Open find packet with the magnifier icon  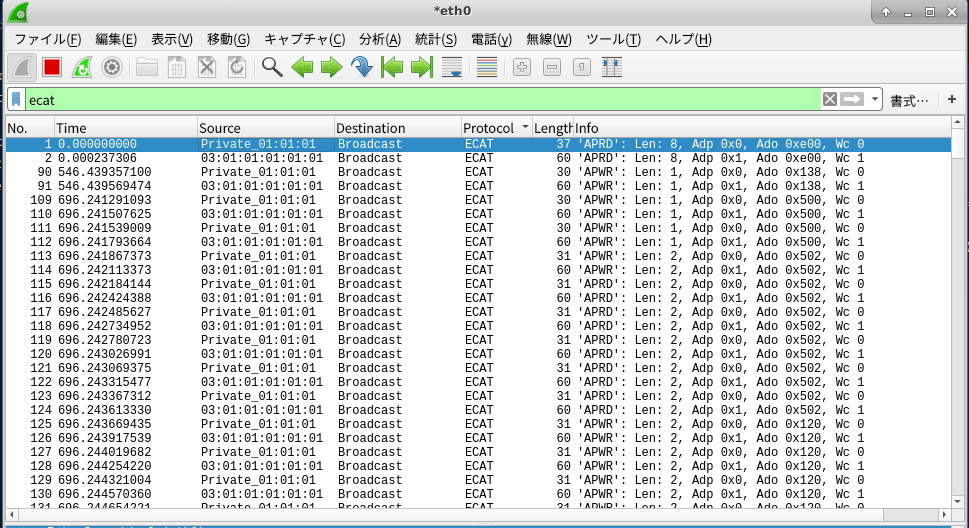pos(272,67)
